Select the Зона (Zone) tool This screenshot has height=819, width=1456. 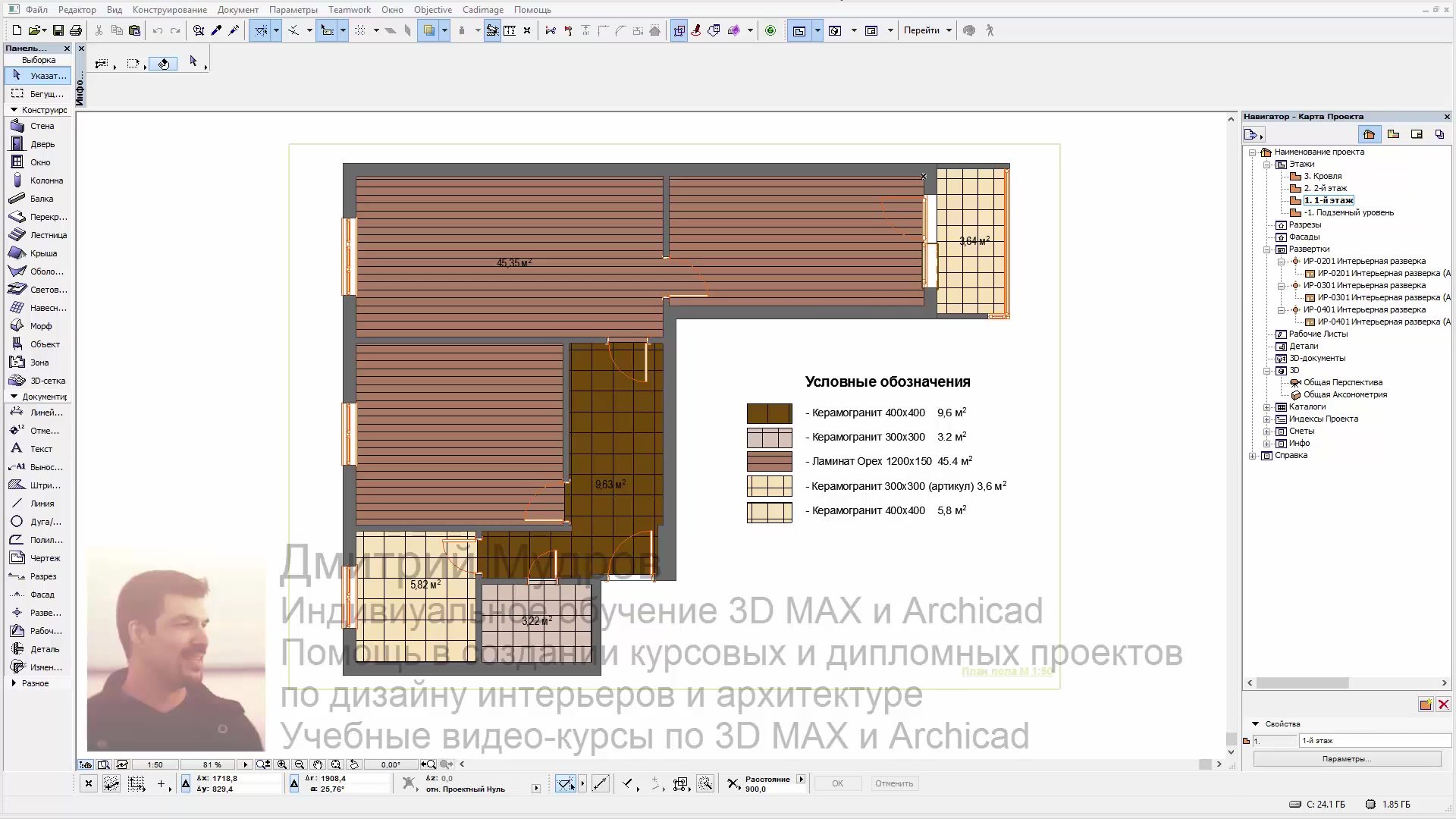pos(38,362)
